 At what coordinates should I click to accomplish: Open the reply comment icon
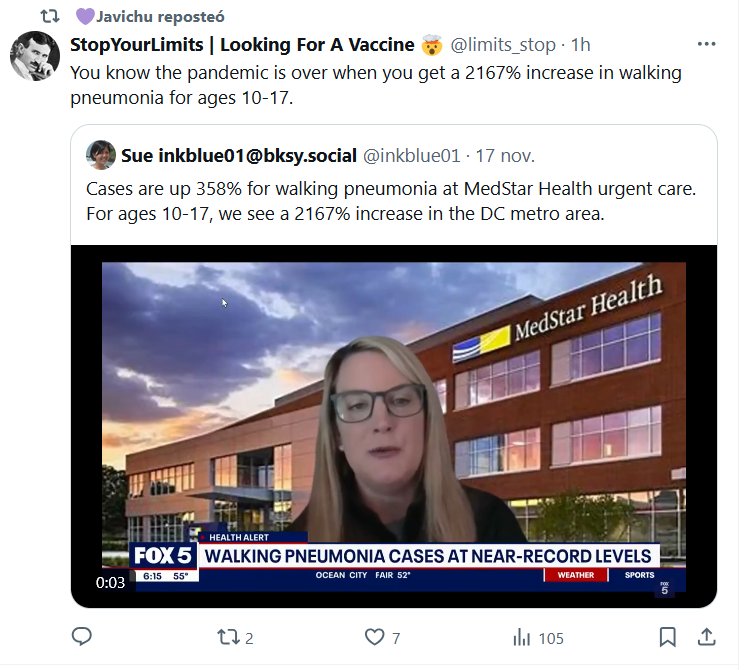[x=82, y=636]
